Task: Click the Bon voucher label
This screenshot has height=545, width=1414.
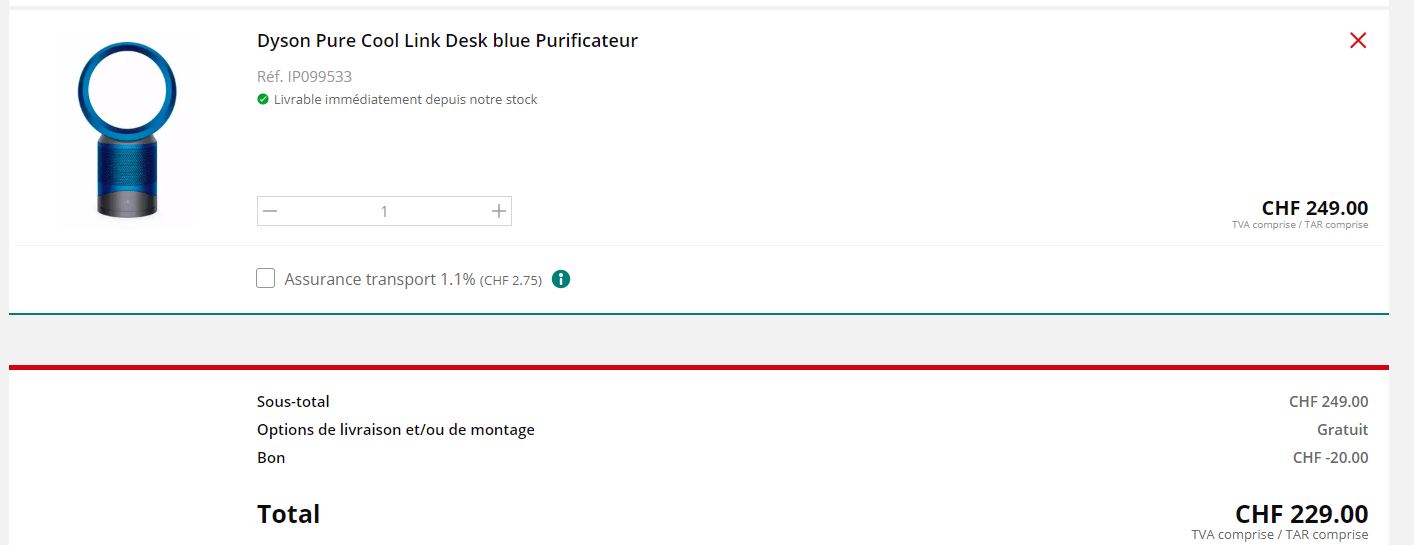Action: tap(271, 458)
